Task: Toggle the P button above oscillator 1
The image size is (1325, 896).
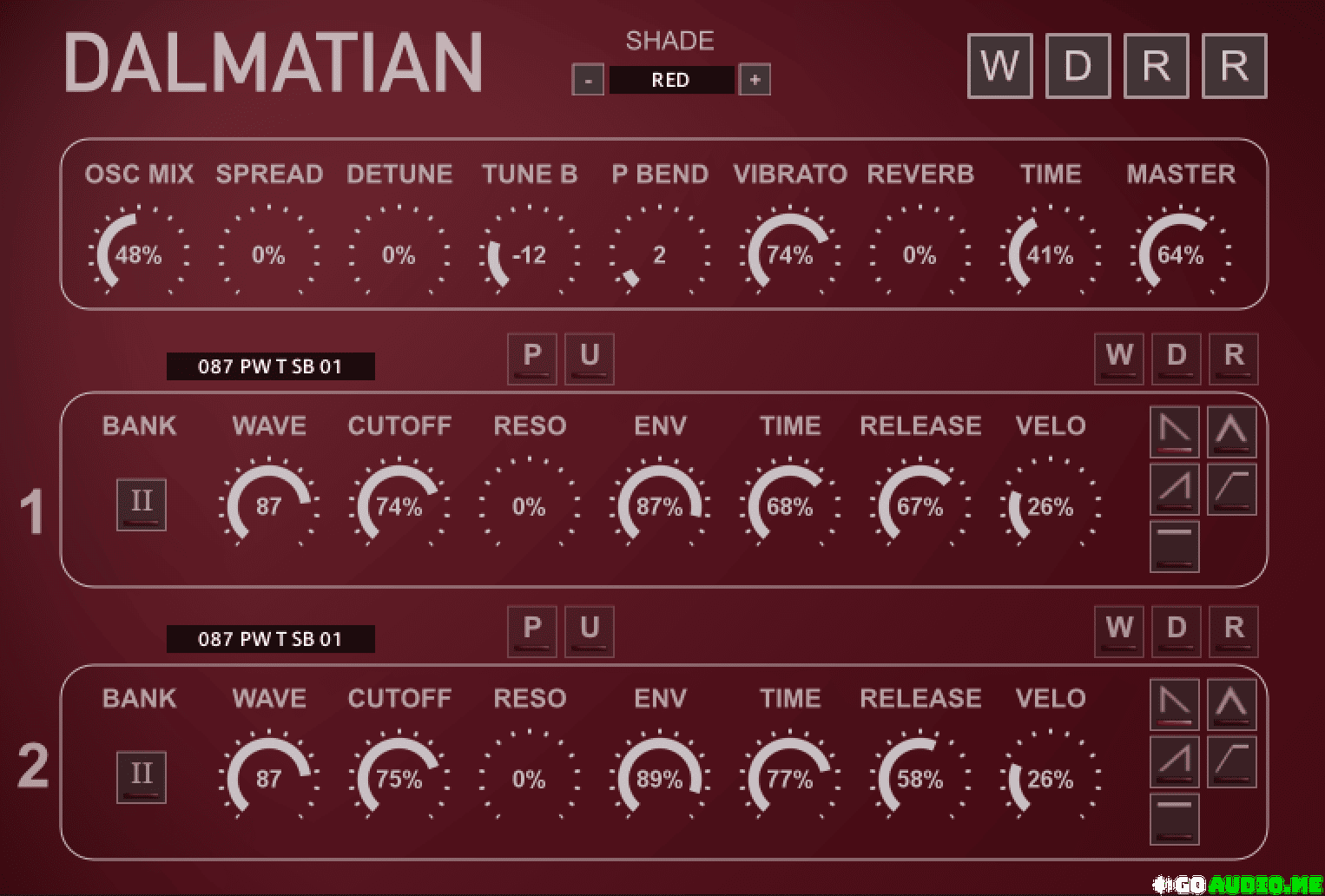Action: pyautogui.click(x=532, y=358)
